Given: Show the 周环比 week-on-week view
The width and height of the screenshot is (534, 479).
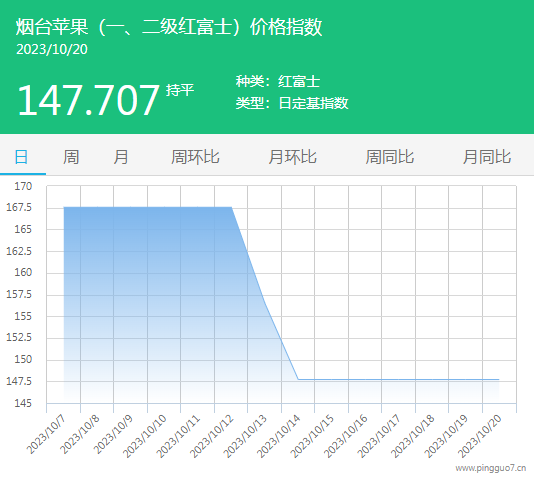Looking at the screenshot, I should [x=195, y=157].
